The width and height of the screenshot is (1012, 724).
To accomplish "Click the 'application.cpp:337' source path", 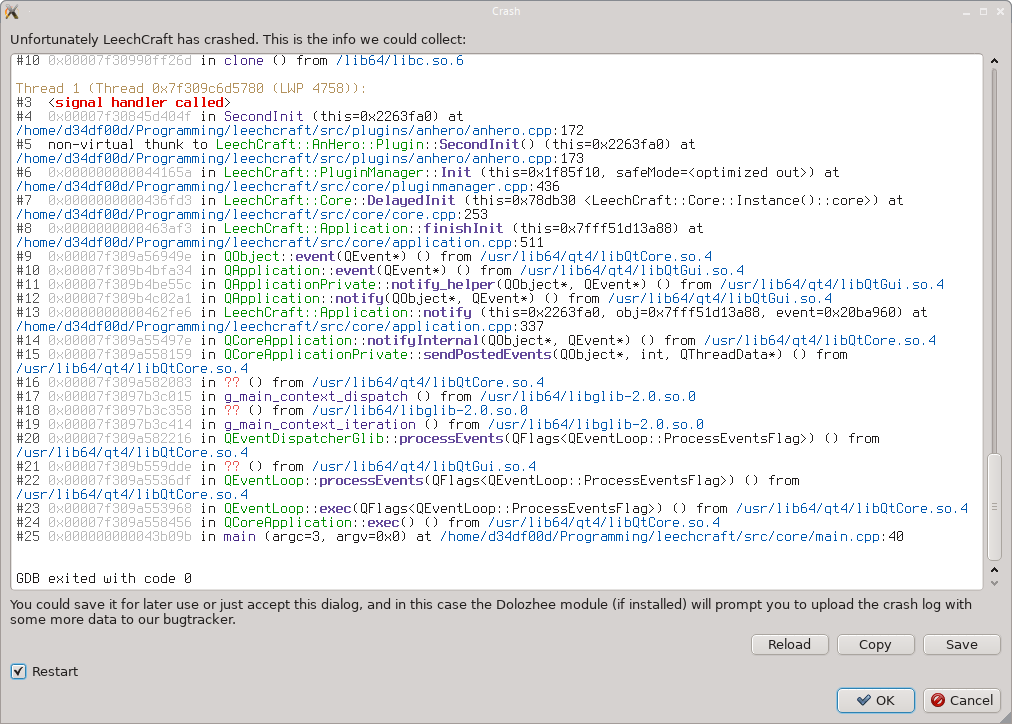I will [279, 327].
